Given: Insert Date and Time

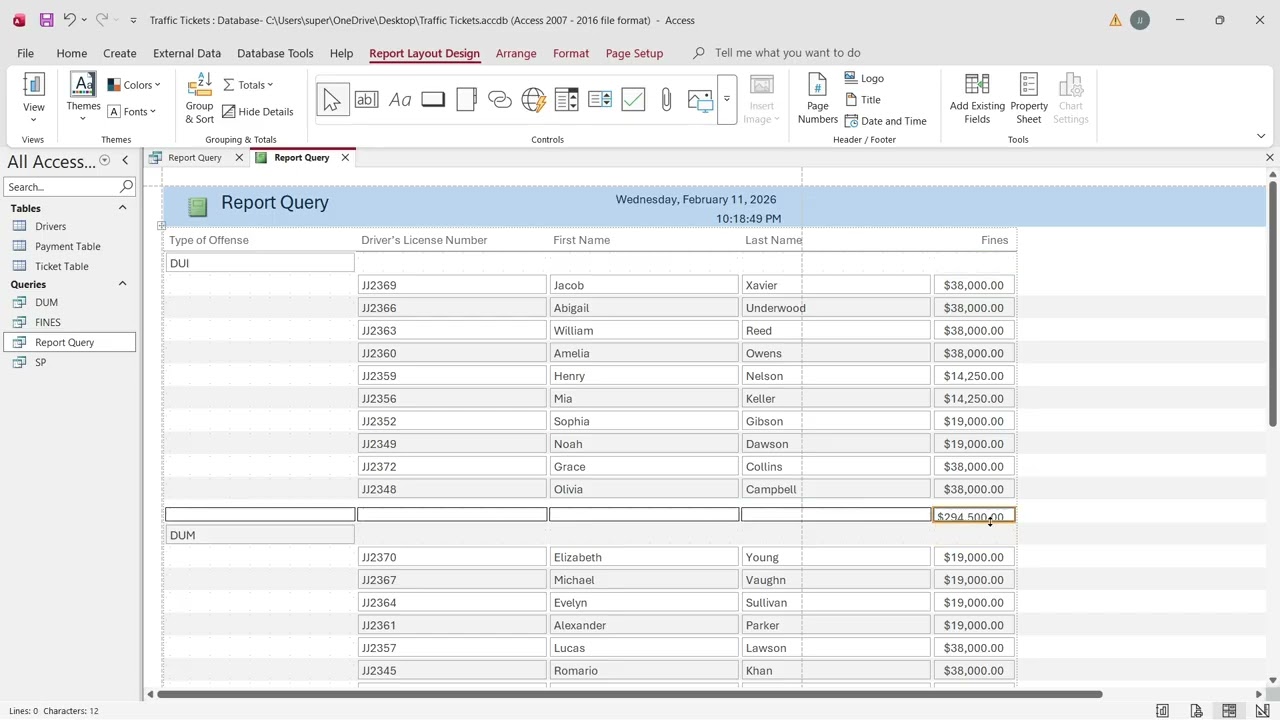Looking at the screenshot, I should [886, 121].
